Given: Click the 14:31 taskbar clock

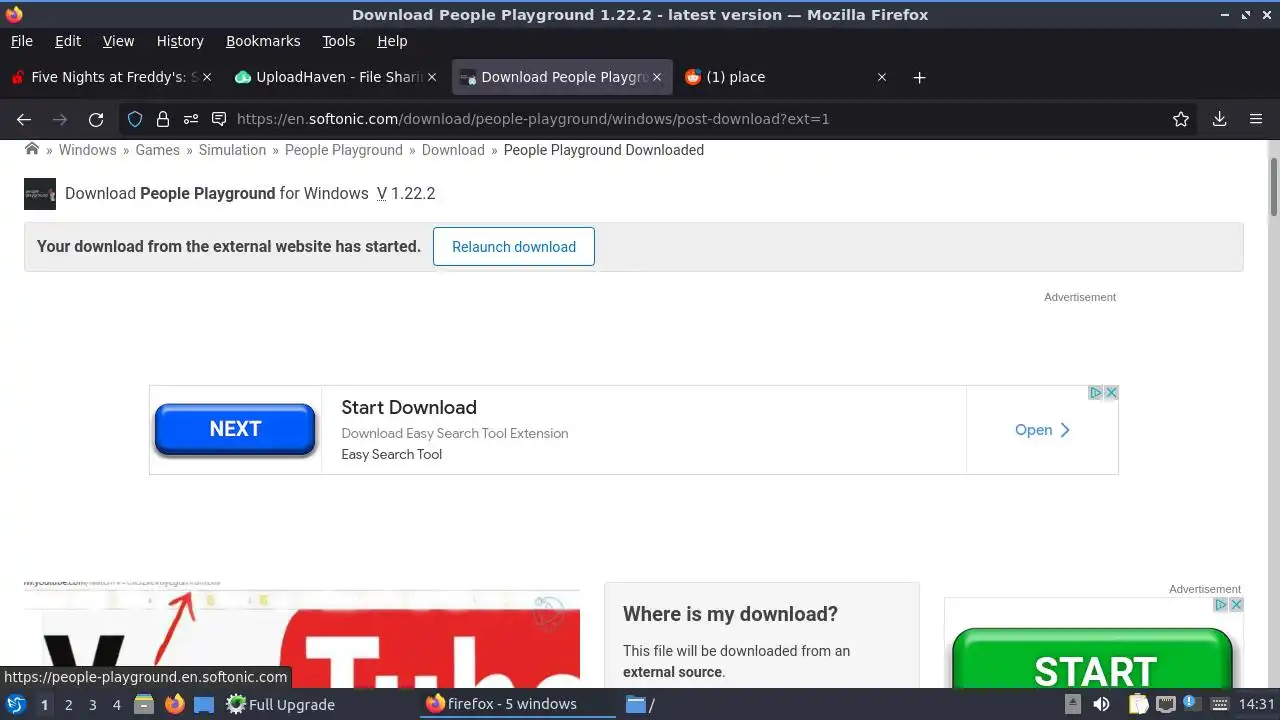Looking at the screenshot, I should (x=1257, y=704).
